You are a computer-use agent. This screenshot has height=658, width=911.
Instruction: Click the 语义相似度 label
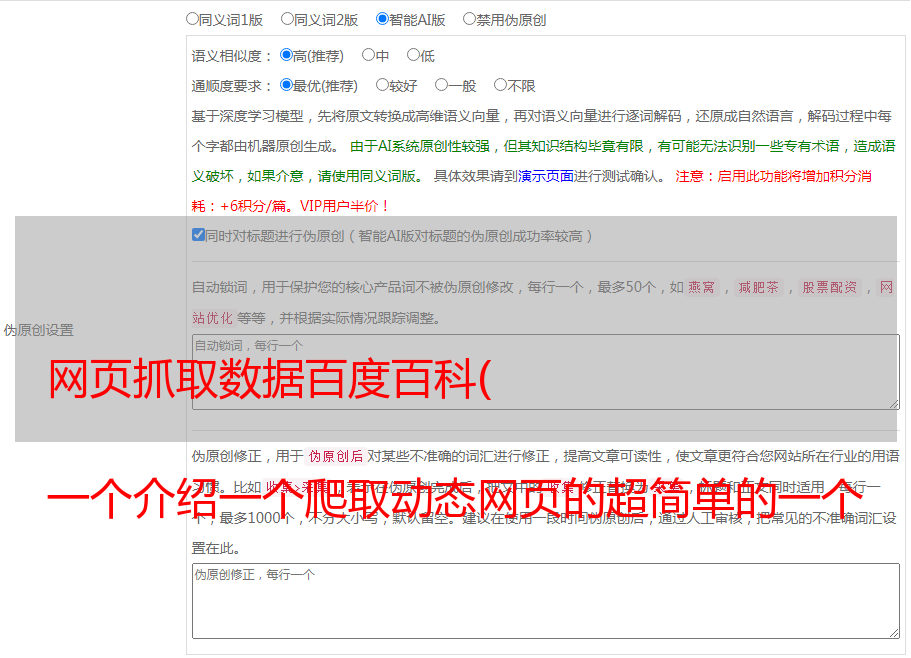coord(232,56)
